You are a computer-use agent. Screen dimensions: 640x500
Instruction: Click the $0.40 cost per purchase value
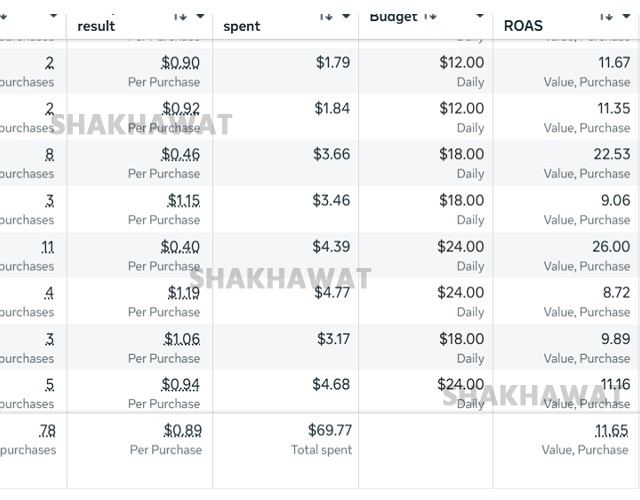click(180, 246)
